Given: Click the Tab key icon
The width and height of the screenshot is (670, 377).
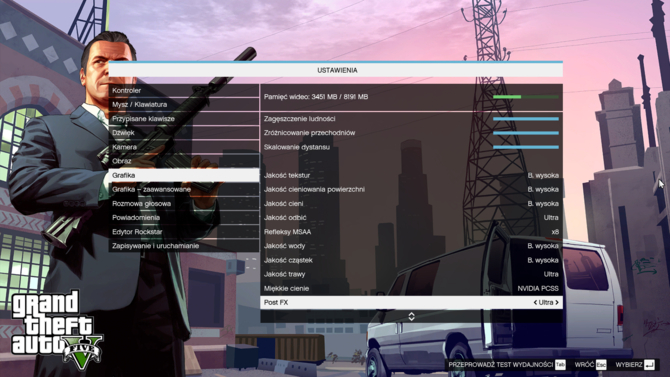Looking at the screenshot, I should (x=560, y=365).
